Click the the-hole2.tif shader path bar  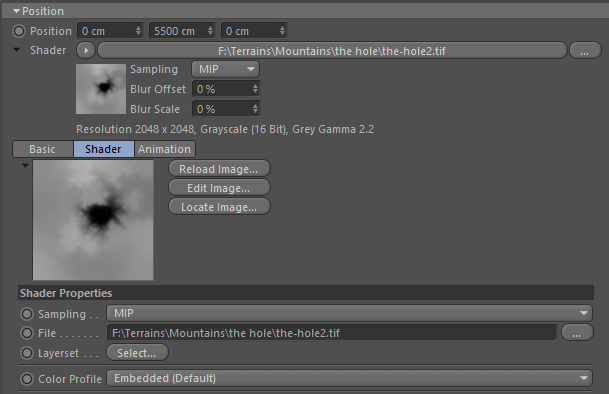coord(332,51)
